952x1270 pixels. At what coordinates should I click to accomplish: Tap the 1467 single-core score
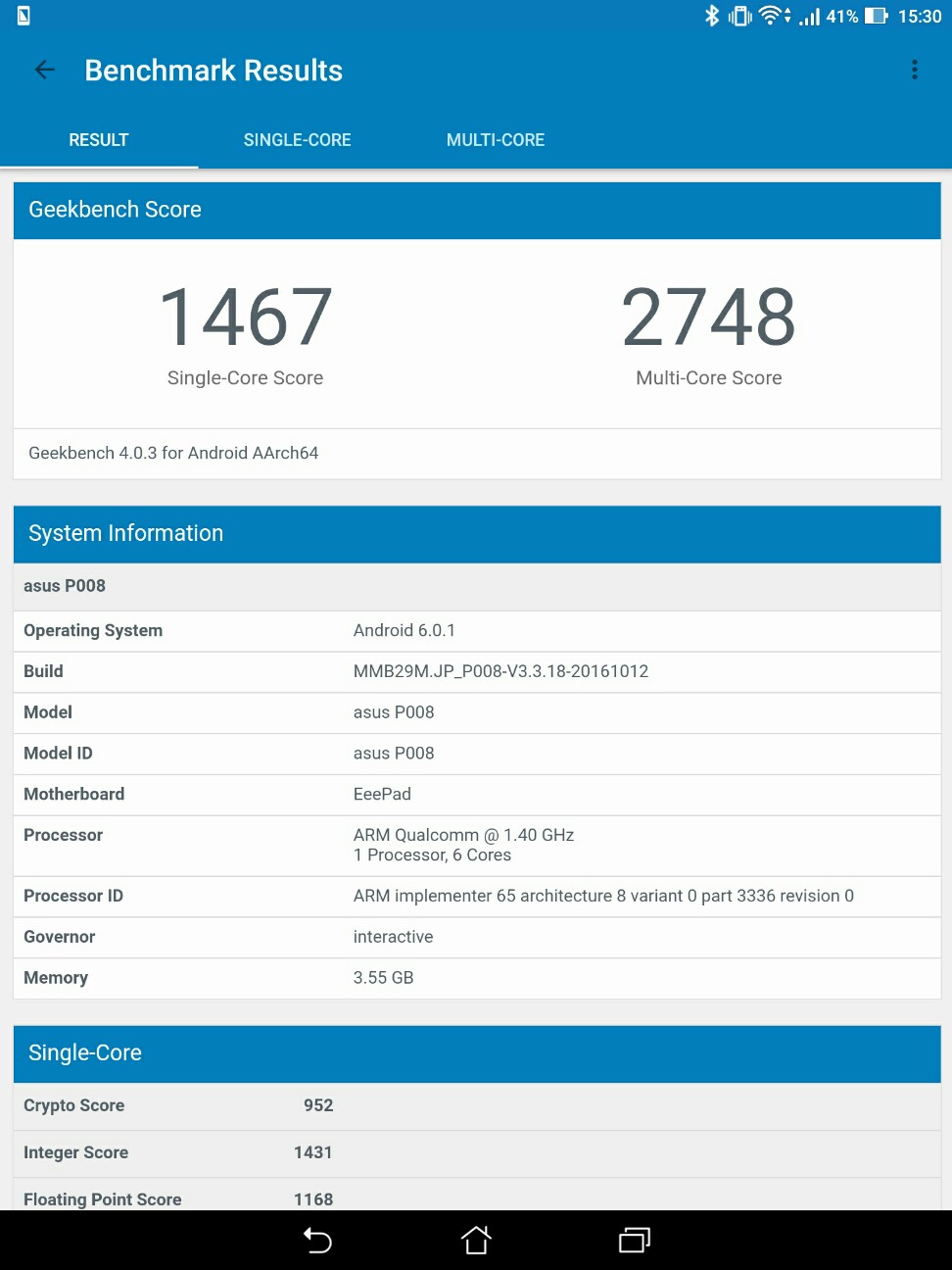pos(246,317)
